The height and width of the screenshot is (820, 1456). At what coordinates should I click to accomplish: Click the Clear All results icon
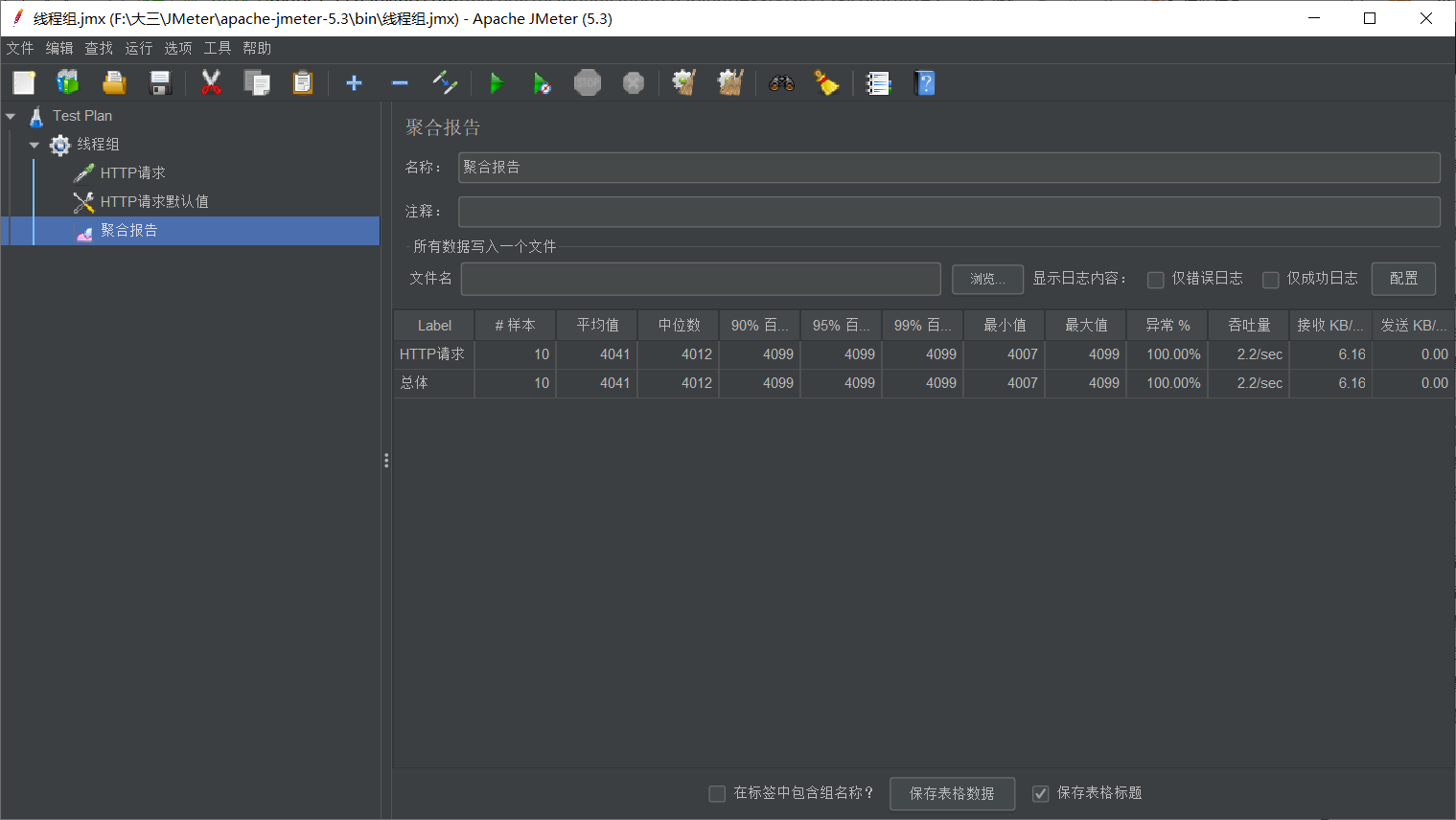pyautogui.click(x=730, y=83)
